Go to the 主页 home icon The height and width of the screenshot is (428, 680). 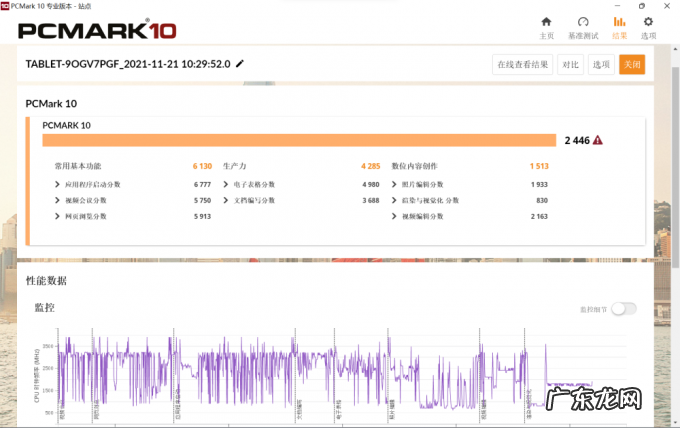point(546,22)
